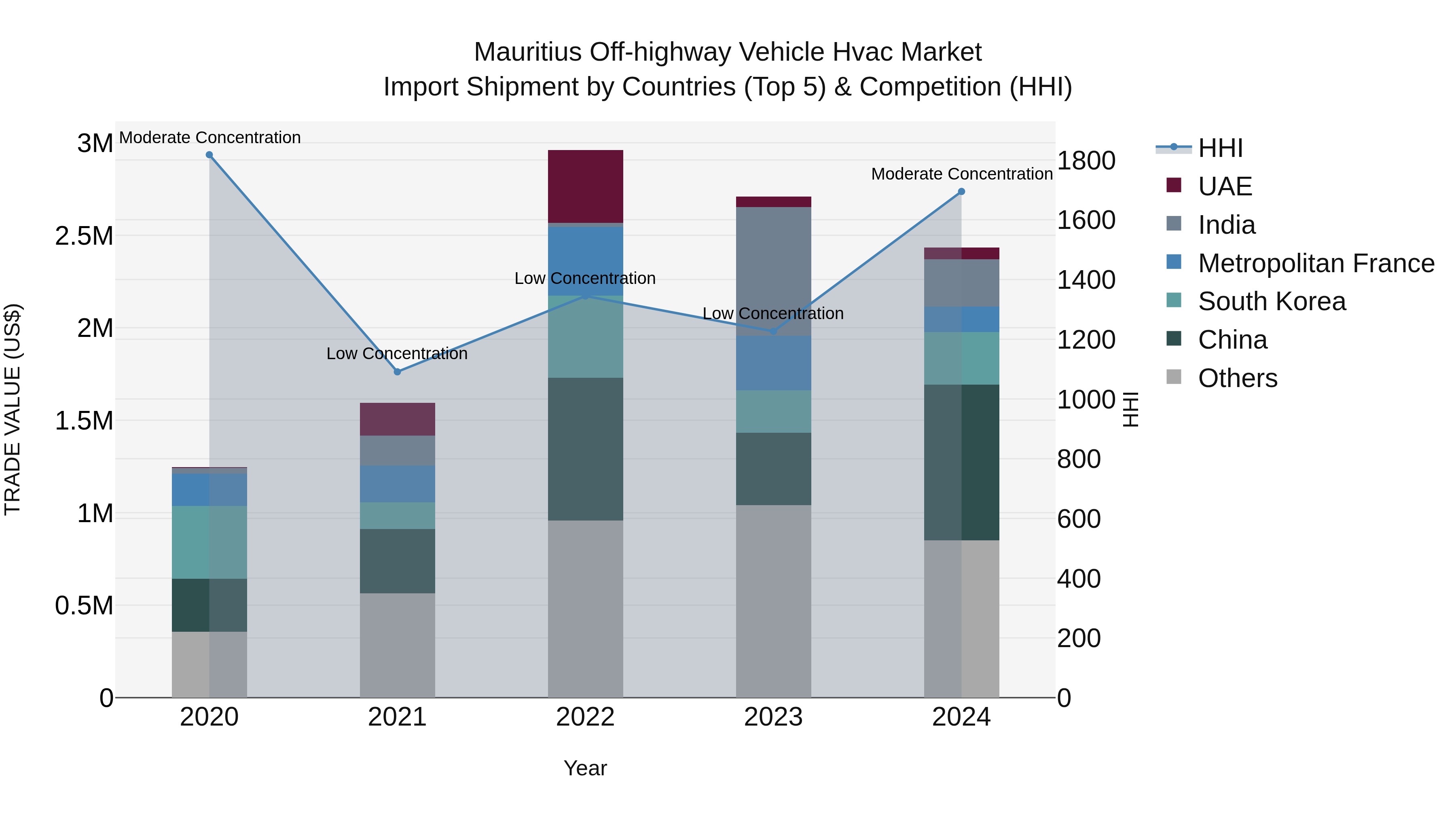Click the rotated HHI right-axis title
The width and height of the screenshot is (1456, 819).
point(1130,410)
